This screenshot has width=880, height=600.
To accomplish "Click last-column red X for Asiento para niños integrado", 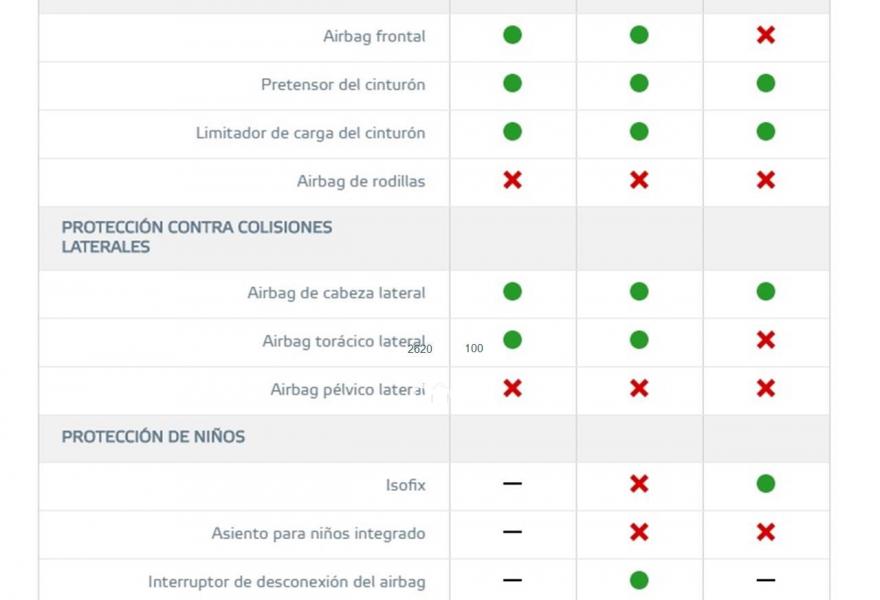I will click(x=765, y=532).
